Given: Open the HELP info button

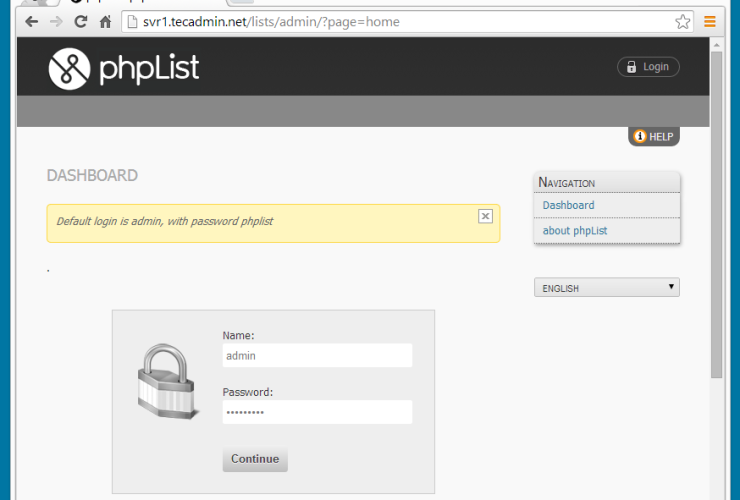Looking at the screenshot, I should click(x=654, y=136).
